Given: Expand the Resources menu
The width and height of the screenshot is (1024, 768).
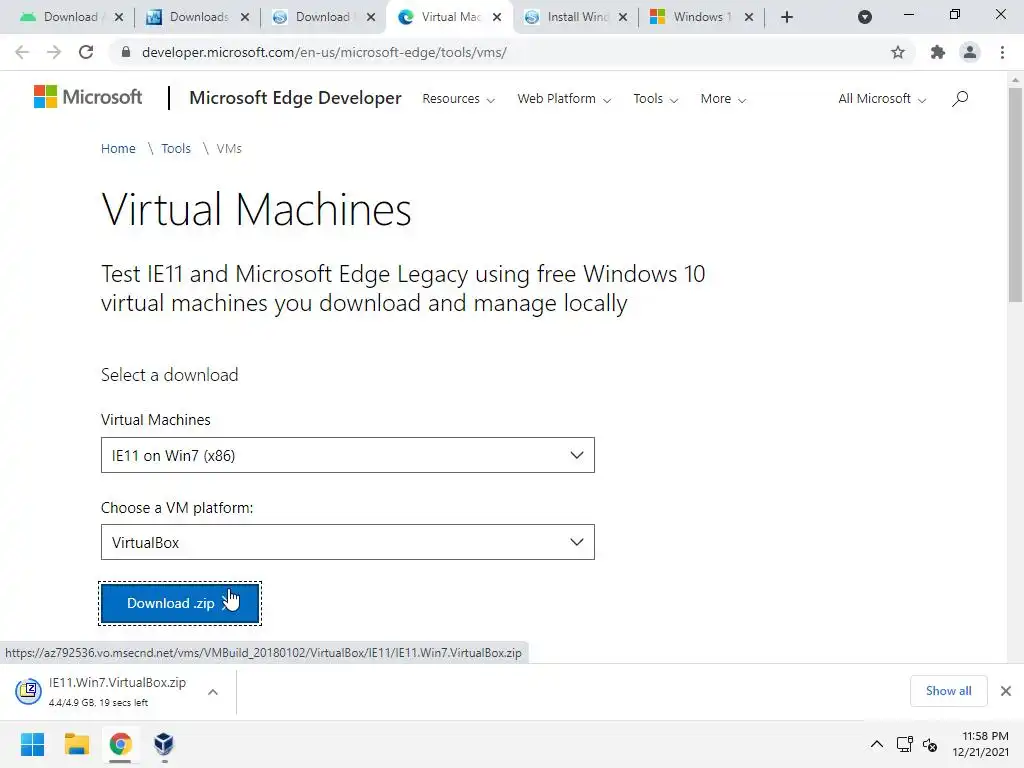Looking at the screenshot, I should [x=458, y=99].
